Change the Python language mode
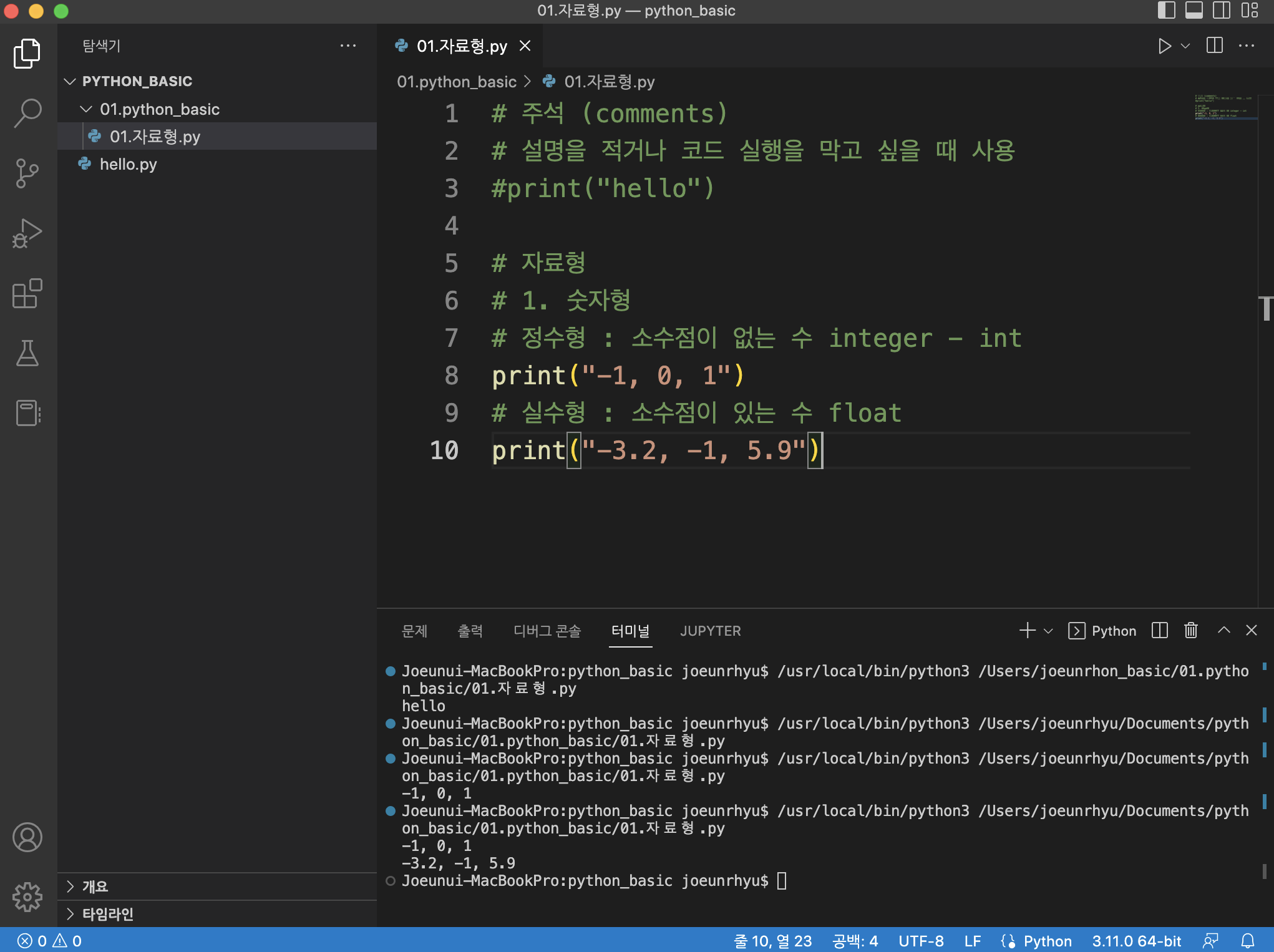This screenshot has height=952, width=1274. [1047, 941]
